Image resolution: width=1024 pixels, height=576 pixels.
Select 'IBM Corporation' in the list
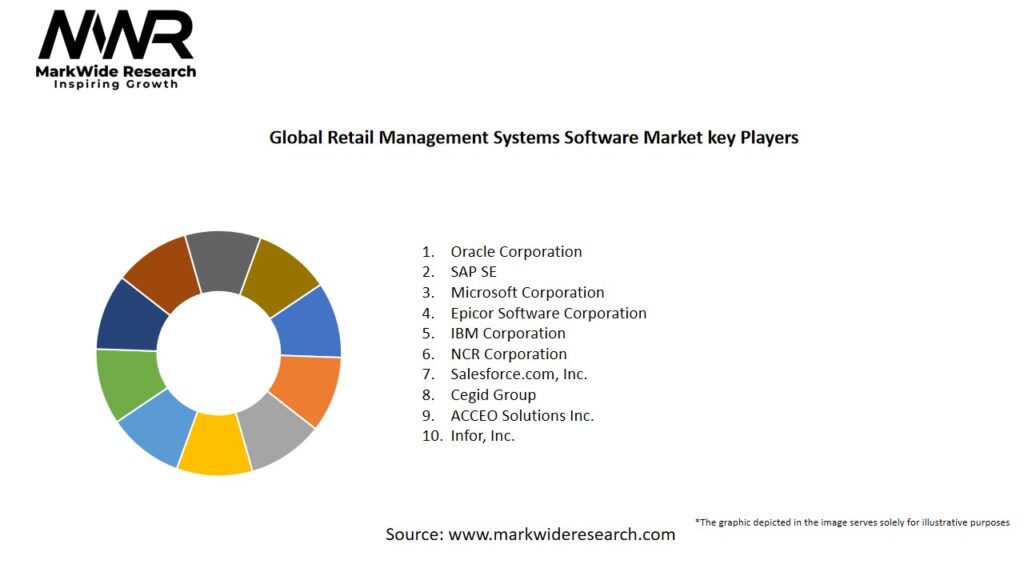[508, 333]
